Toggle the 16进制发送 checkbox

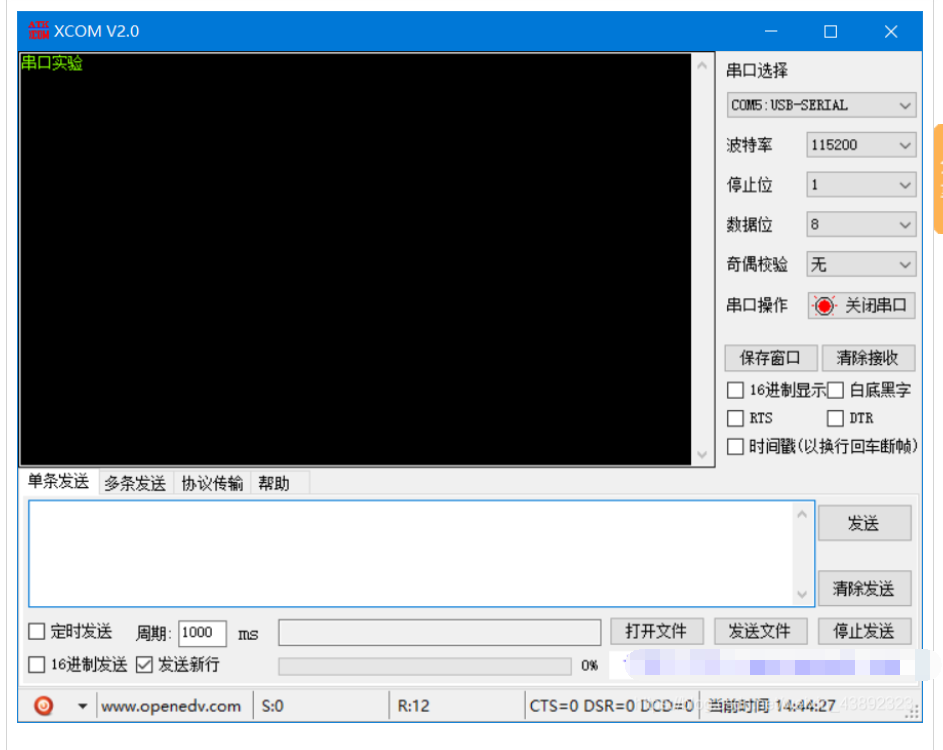tap(37, 665)
